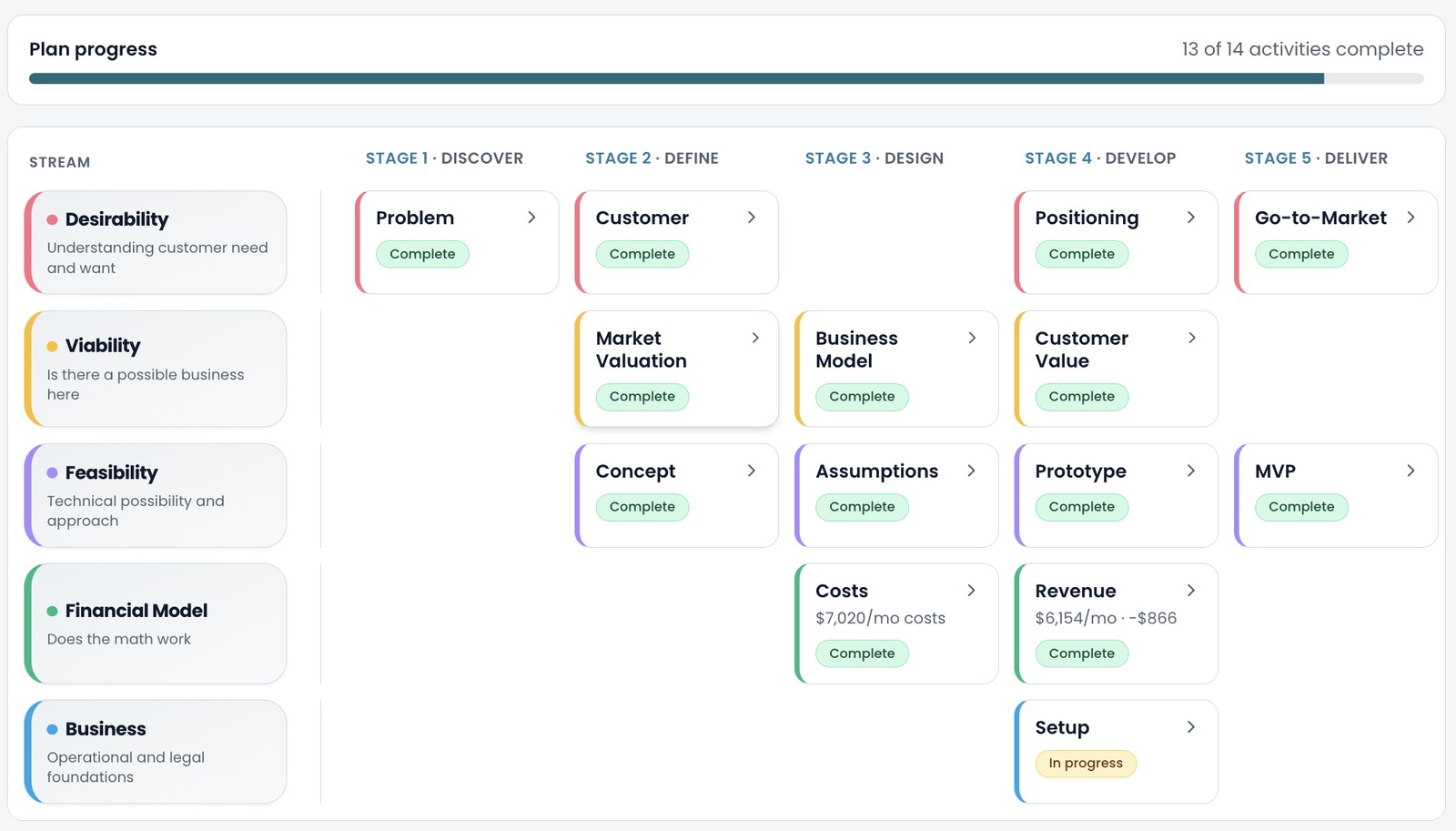Click the Positioning card chevron
This screenshot has width=1456, height=831.
click(x=1191, y=218)
